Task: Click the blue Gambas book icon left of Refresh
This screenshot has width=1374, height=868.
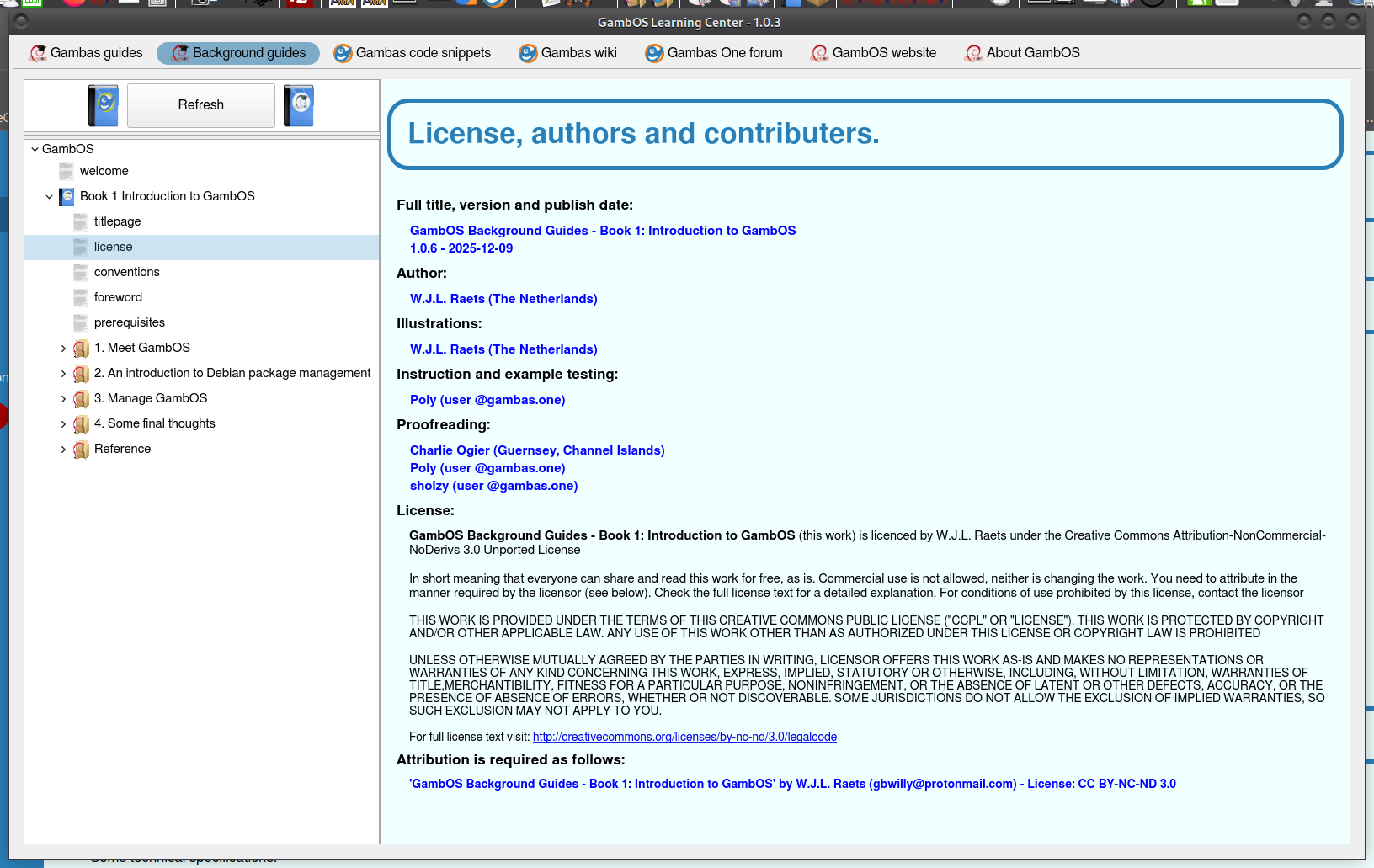Action: [x=104, y=105]
